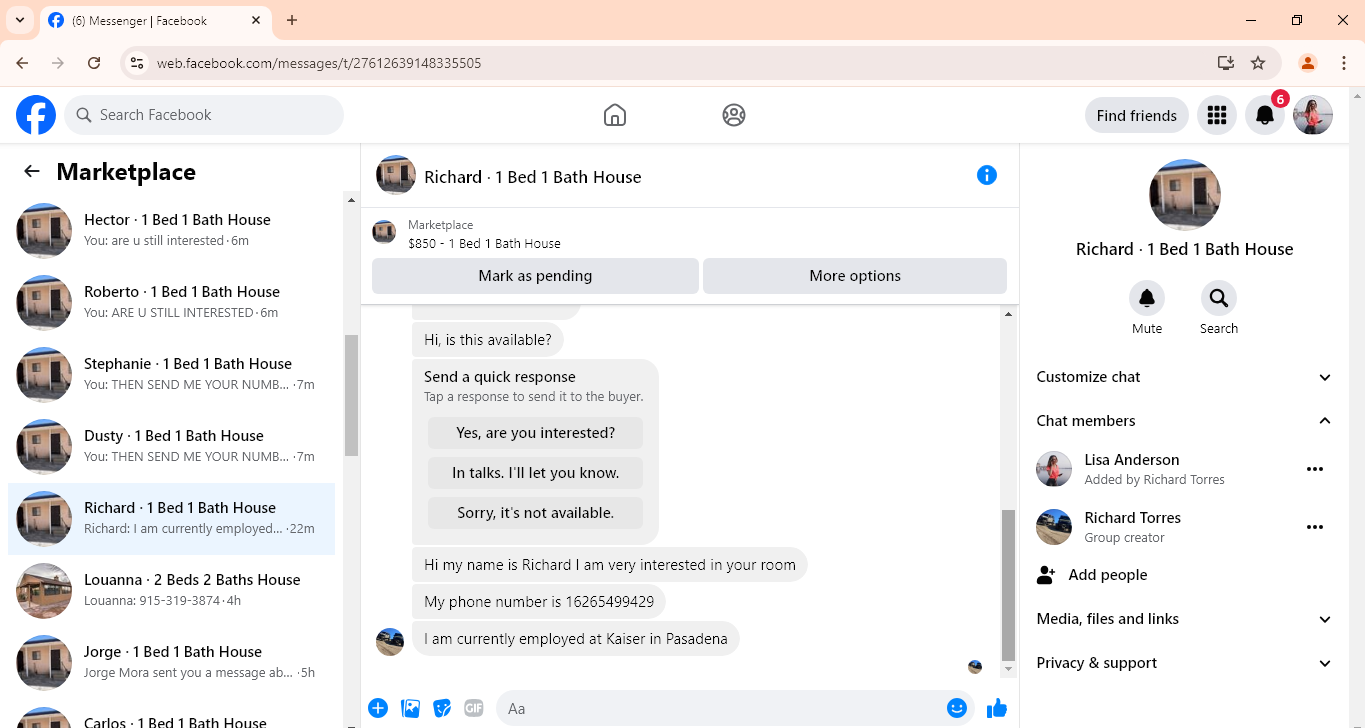The image size is (1365, 728).
Task: Expand the Privacy & support section
Action: (x=1184, y=663)
